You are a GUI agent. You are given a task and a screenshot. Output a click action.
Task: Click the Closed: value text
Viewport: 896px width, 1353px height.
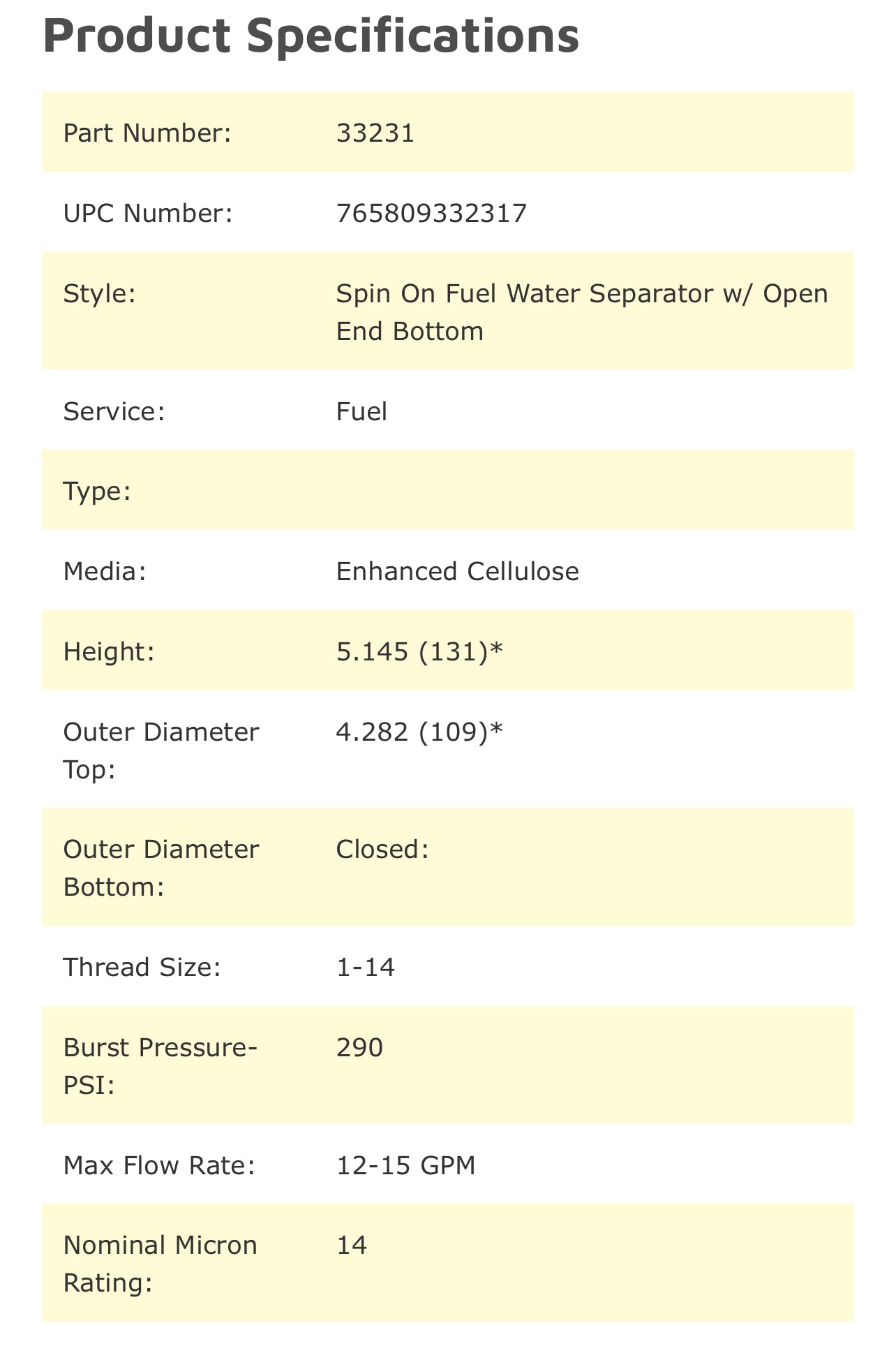coord(382,849)
